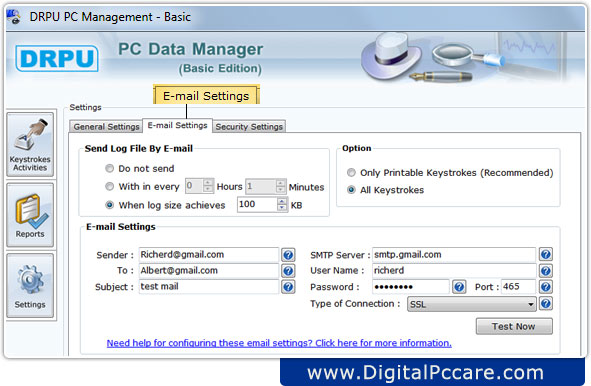
Task: Click help icon beside Password field
Action: [x=459, y=287]
